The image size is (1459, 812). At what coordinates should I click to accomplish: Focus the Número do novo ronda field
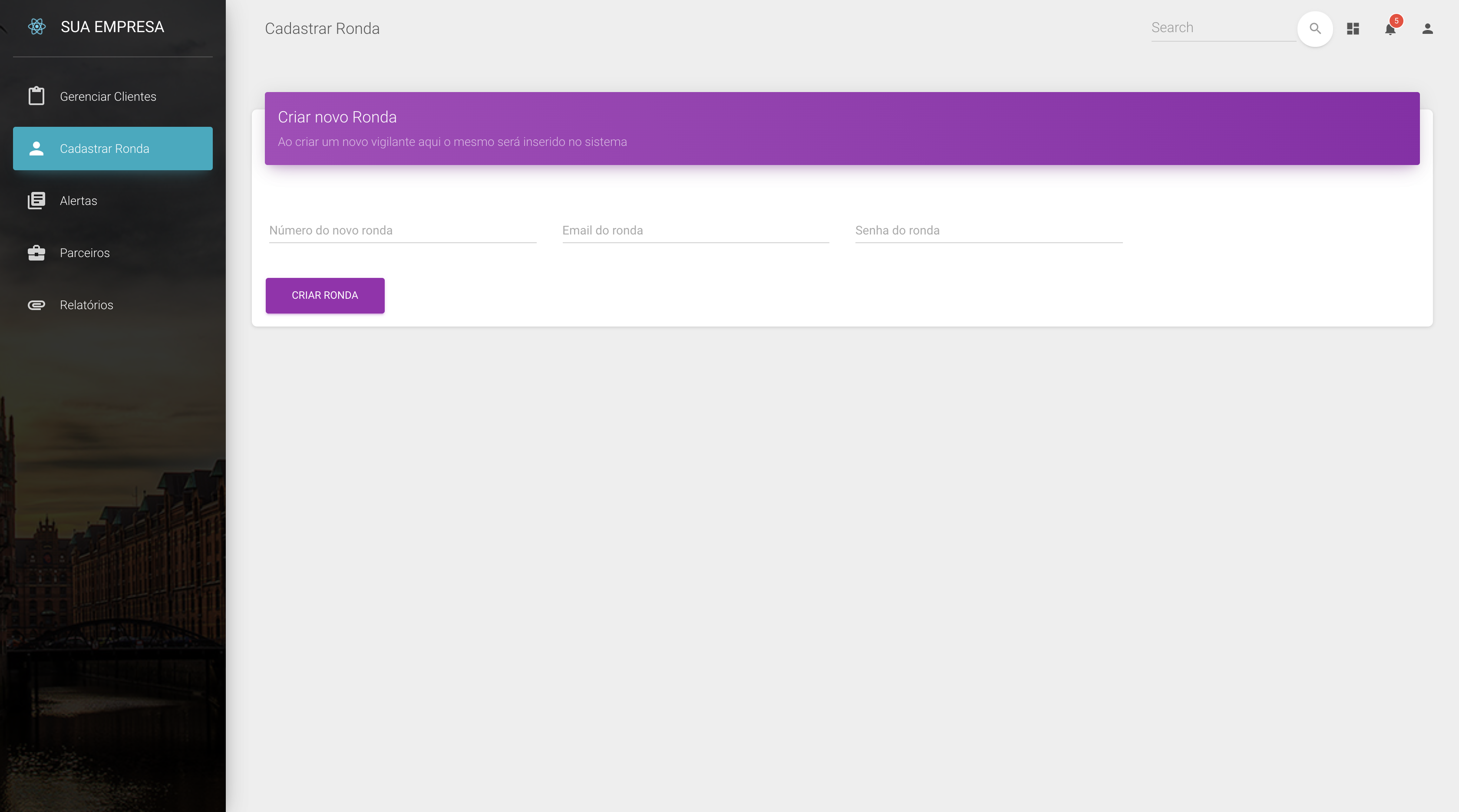402,231
